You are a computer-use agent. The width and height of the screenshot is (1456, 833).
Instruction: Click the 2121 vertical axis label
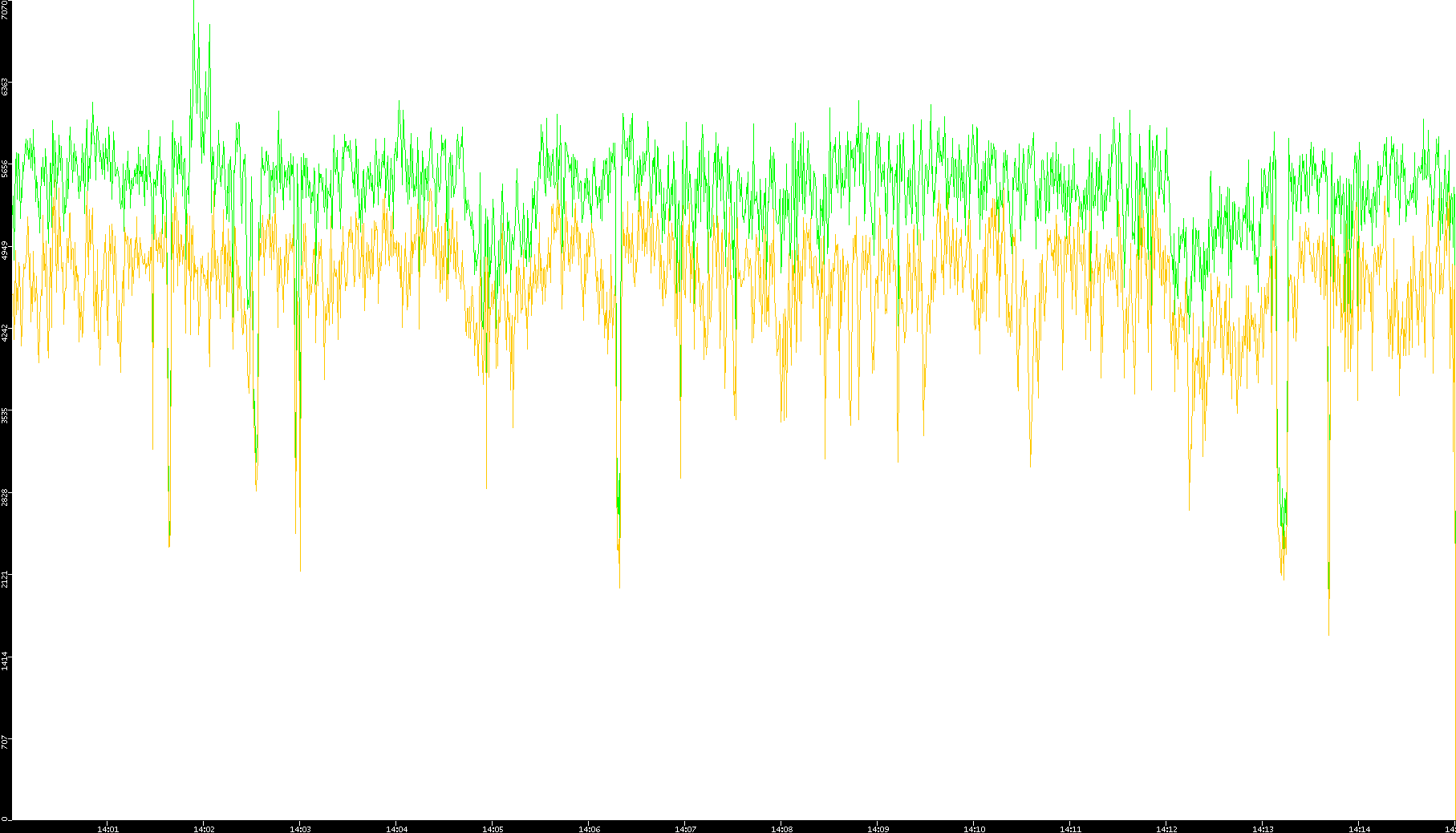tap(6, 578)
